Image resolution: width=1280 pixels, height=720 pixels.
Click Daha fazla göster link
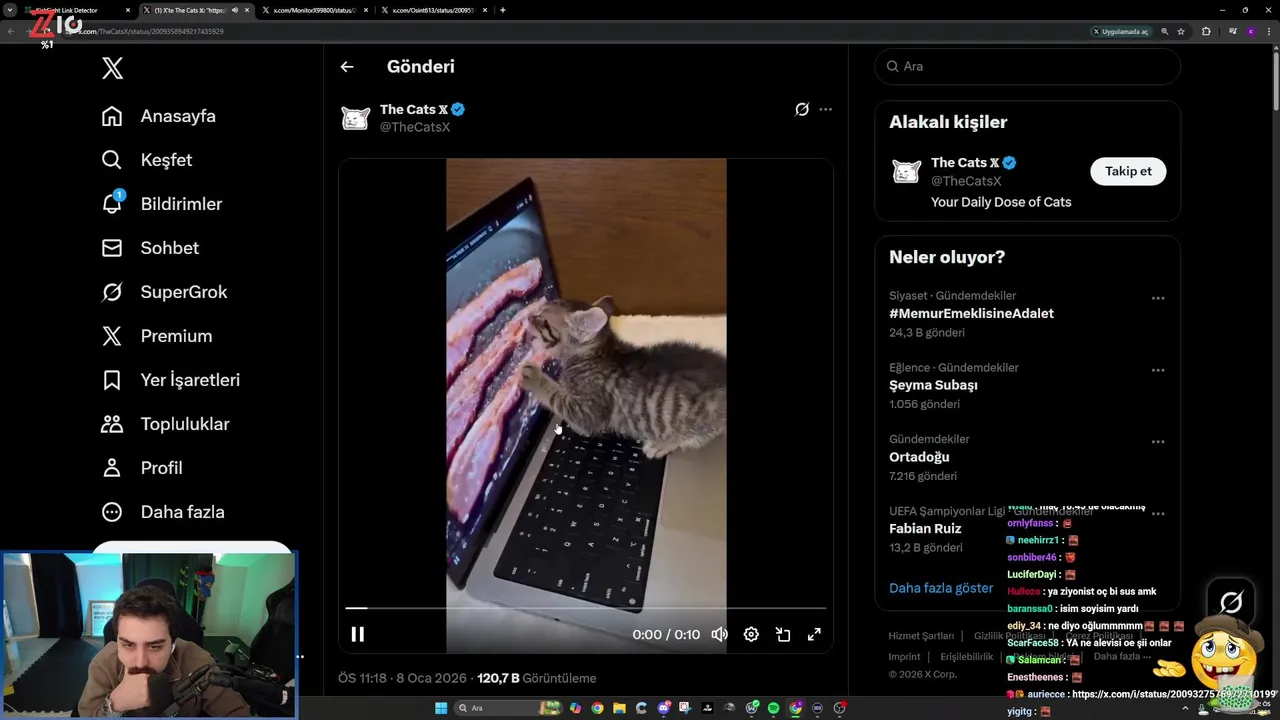click(x=941, y=588)
